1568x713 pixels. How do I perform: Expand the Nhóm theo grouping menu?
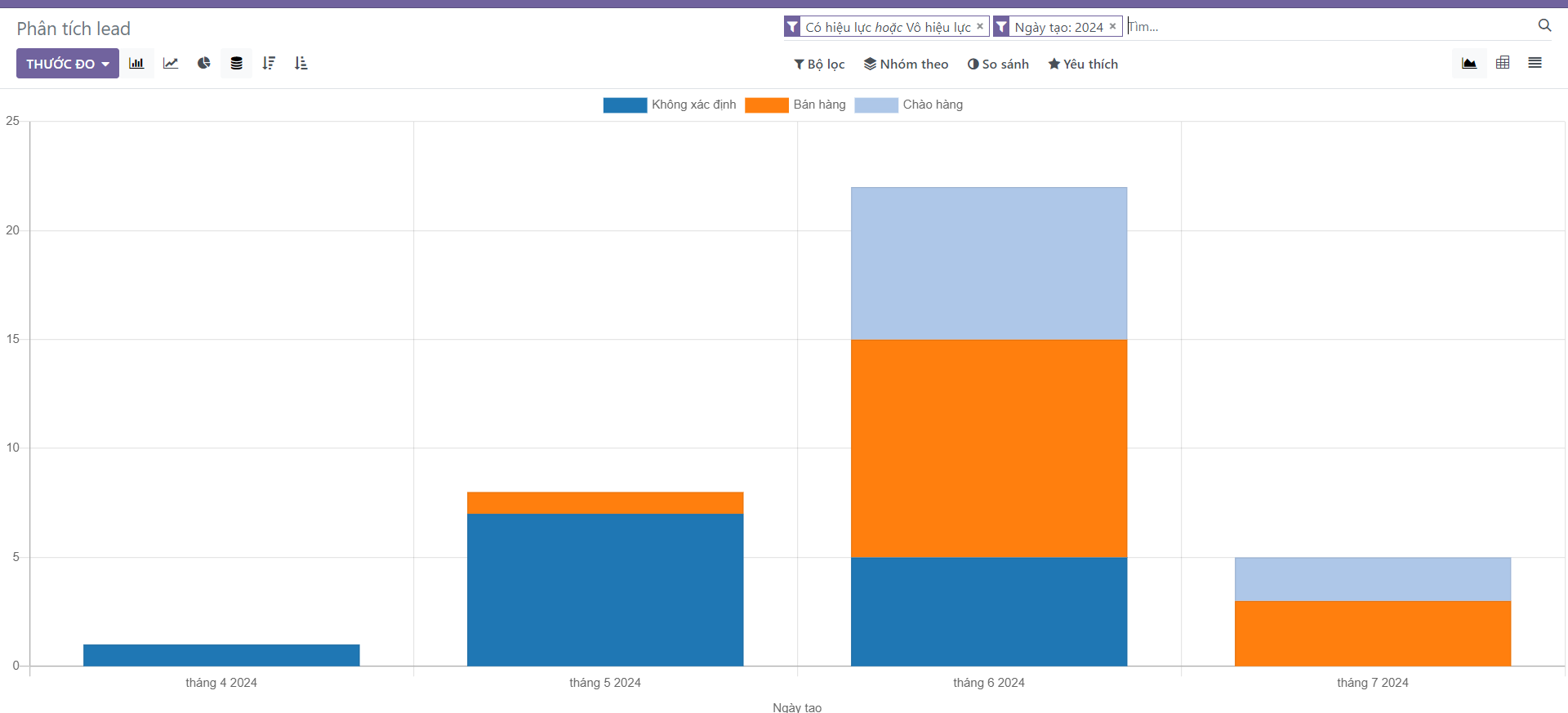[906, 64]
